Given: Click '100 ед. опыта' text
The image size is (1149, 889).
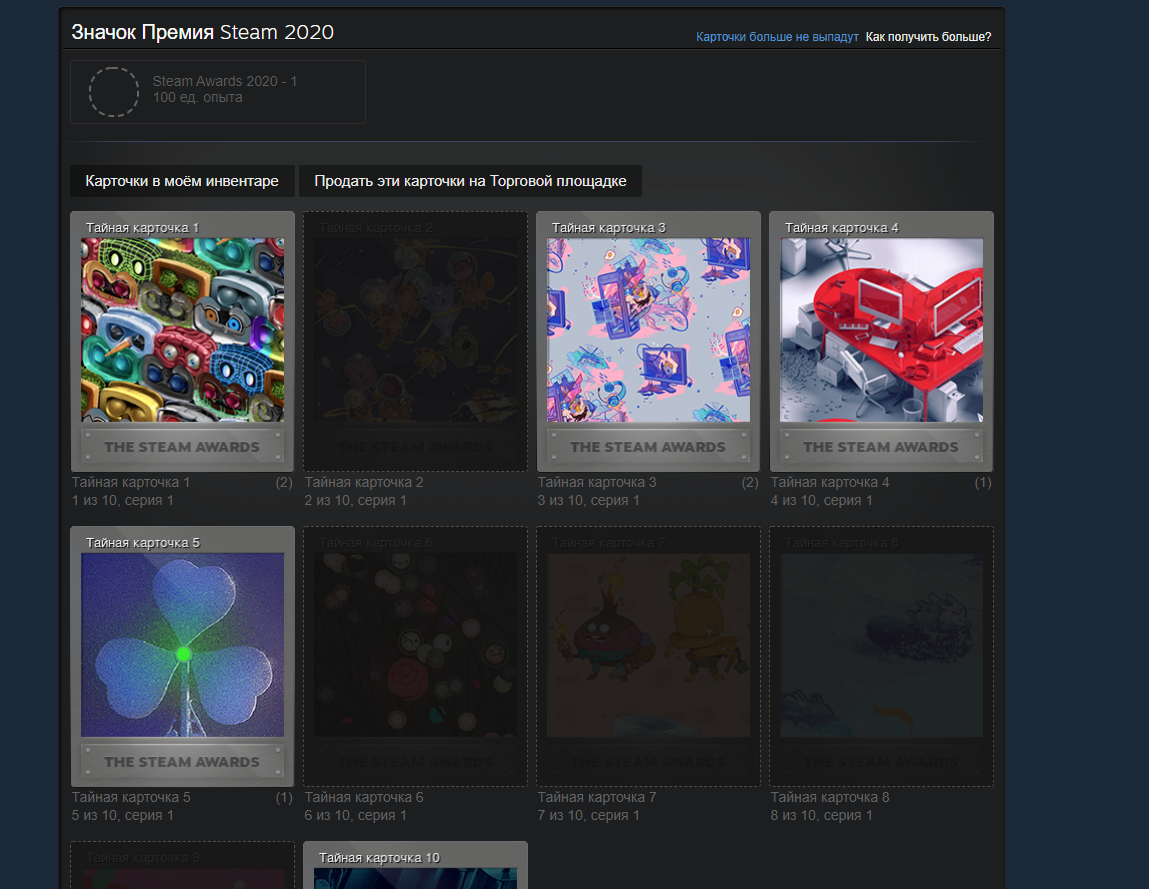Looking at the screenshot, I should [197, 97].
